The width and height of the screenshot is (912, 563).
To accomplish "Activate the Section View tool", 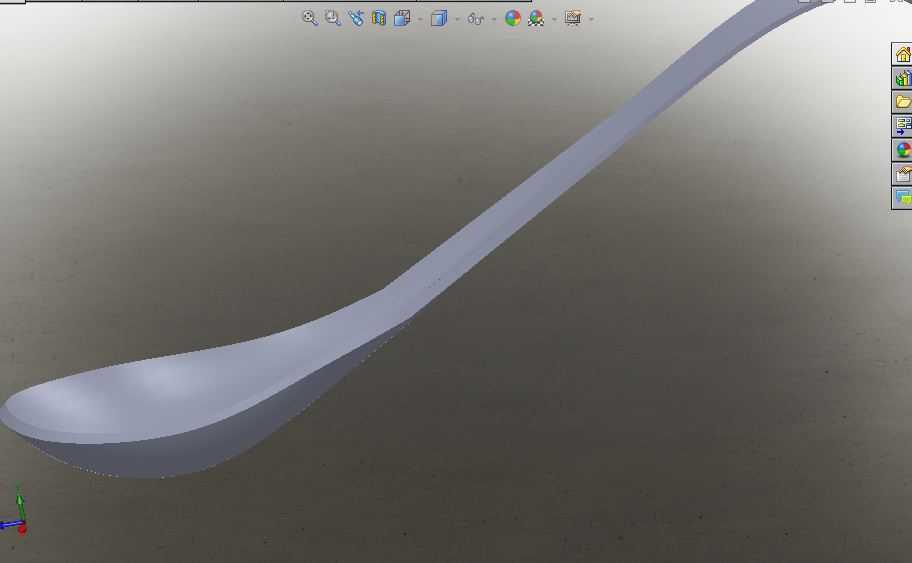I will (379, 18).
